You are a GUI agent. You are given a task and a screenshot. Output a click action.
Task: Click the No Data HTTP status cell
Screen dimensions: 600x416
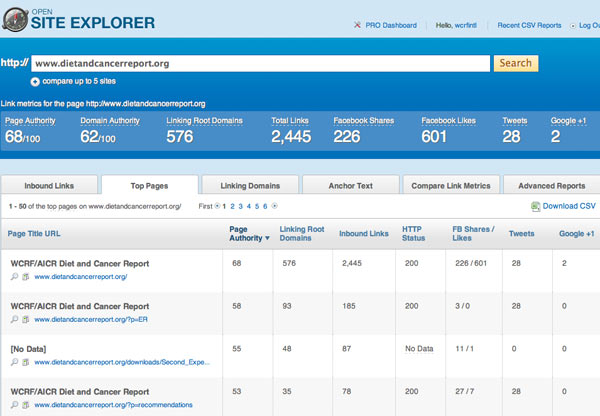[x=419, y=349]
